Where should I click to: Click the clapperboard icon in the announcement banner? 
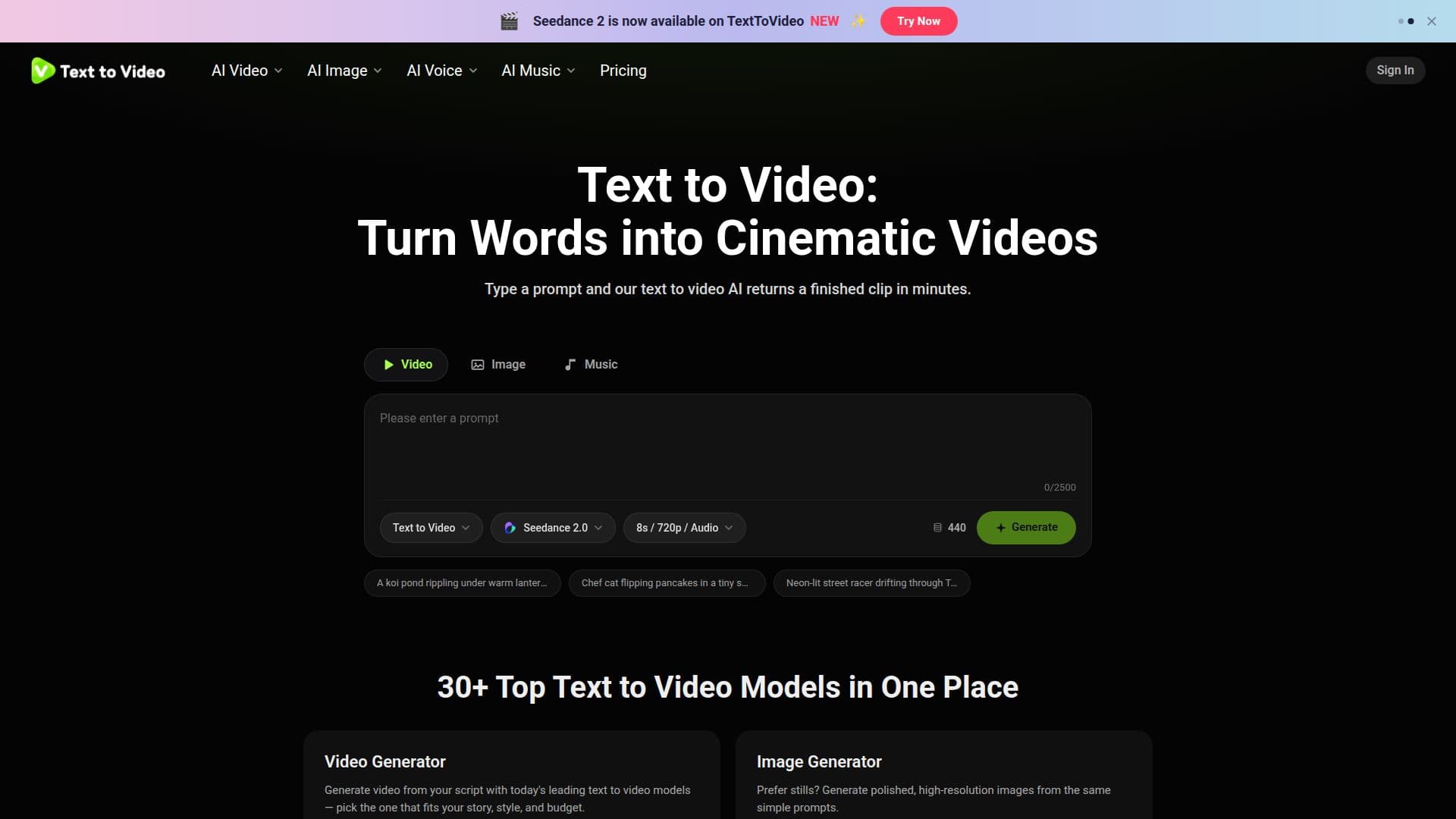(x=510, y=21)
